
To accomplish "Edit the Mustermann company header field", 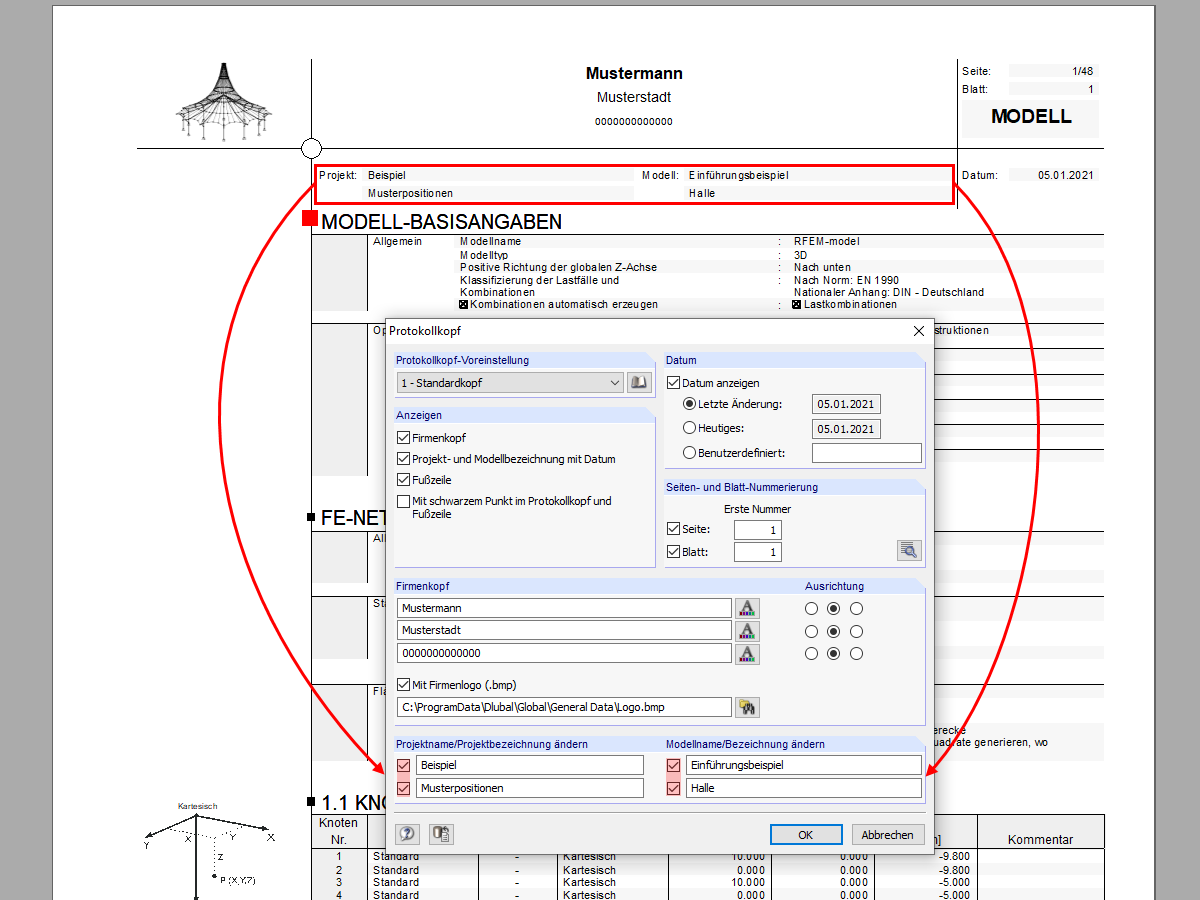I will 564,608.
